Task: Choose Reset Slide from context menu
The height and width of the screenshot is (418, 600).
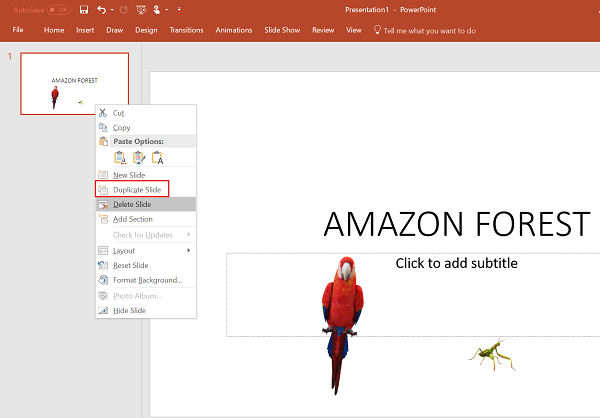Action: pyautogui.click(x=146, y=265)
